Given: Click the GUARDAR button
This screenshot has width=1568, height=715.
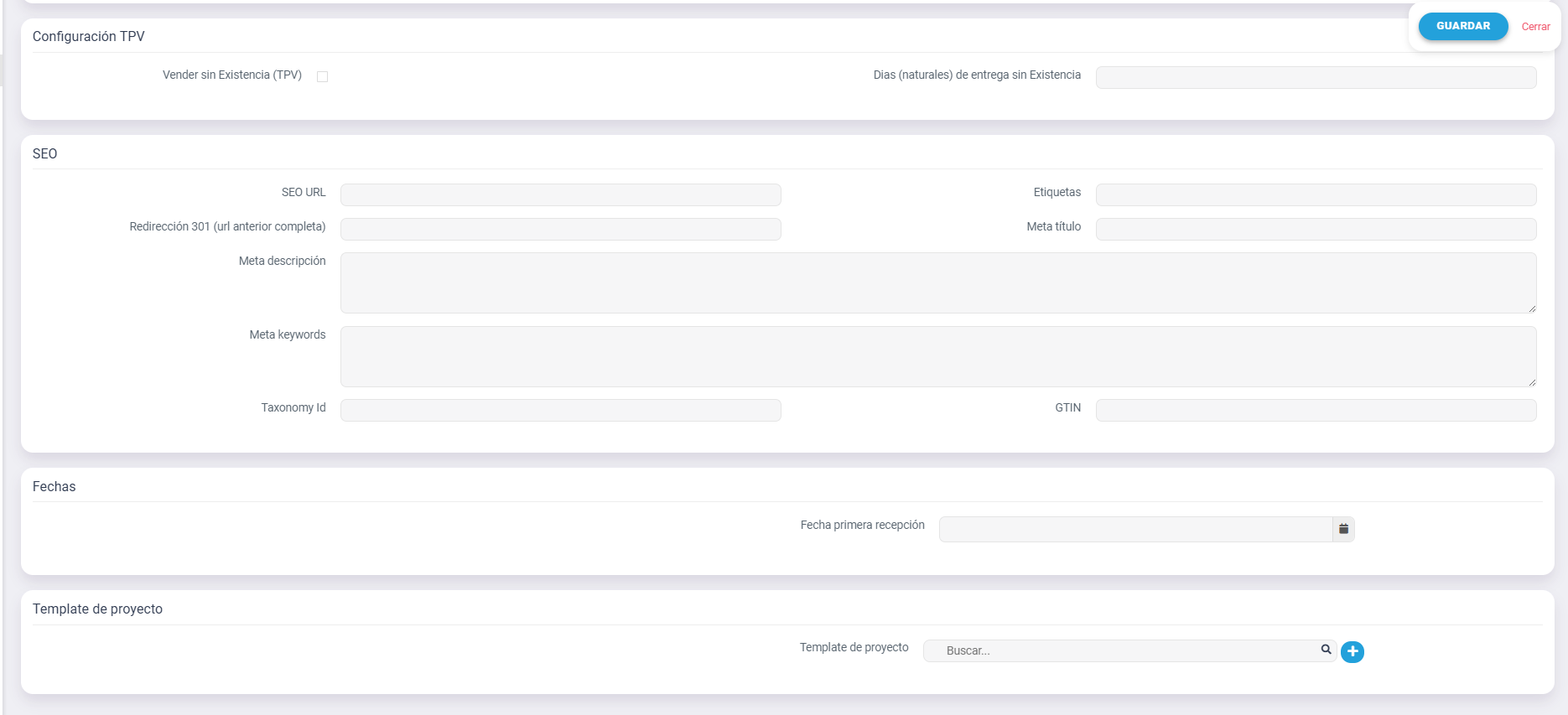Looking at the screenshot, I should (1462, 26).
